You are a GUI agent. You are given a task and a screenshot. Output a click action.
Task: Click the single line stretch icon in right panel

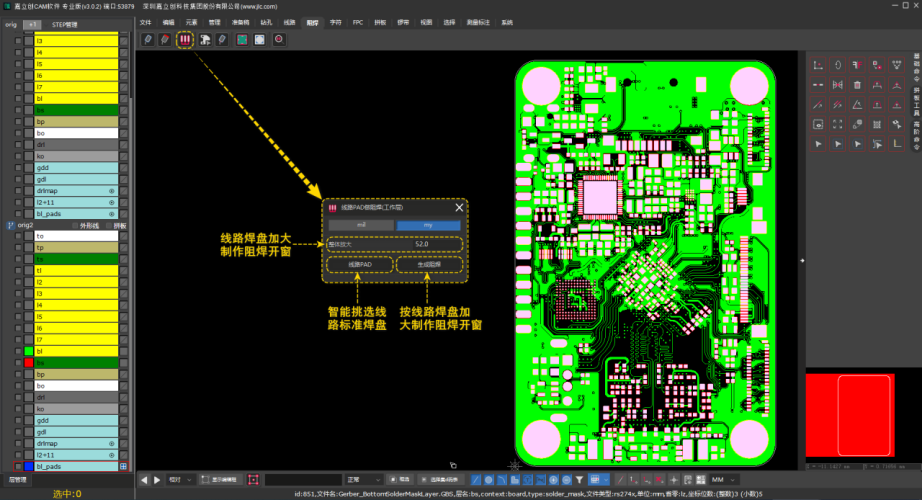(x=818, y=105)
